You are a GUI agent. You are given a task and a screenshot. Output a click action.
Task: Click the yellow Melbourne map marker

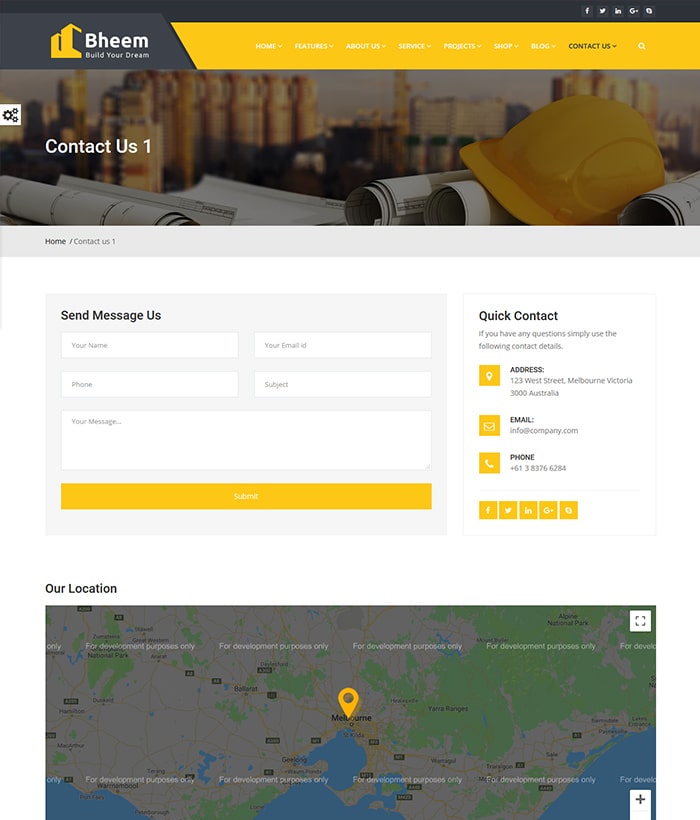[x=348, y=701]
